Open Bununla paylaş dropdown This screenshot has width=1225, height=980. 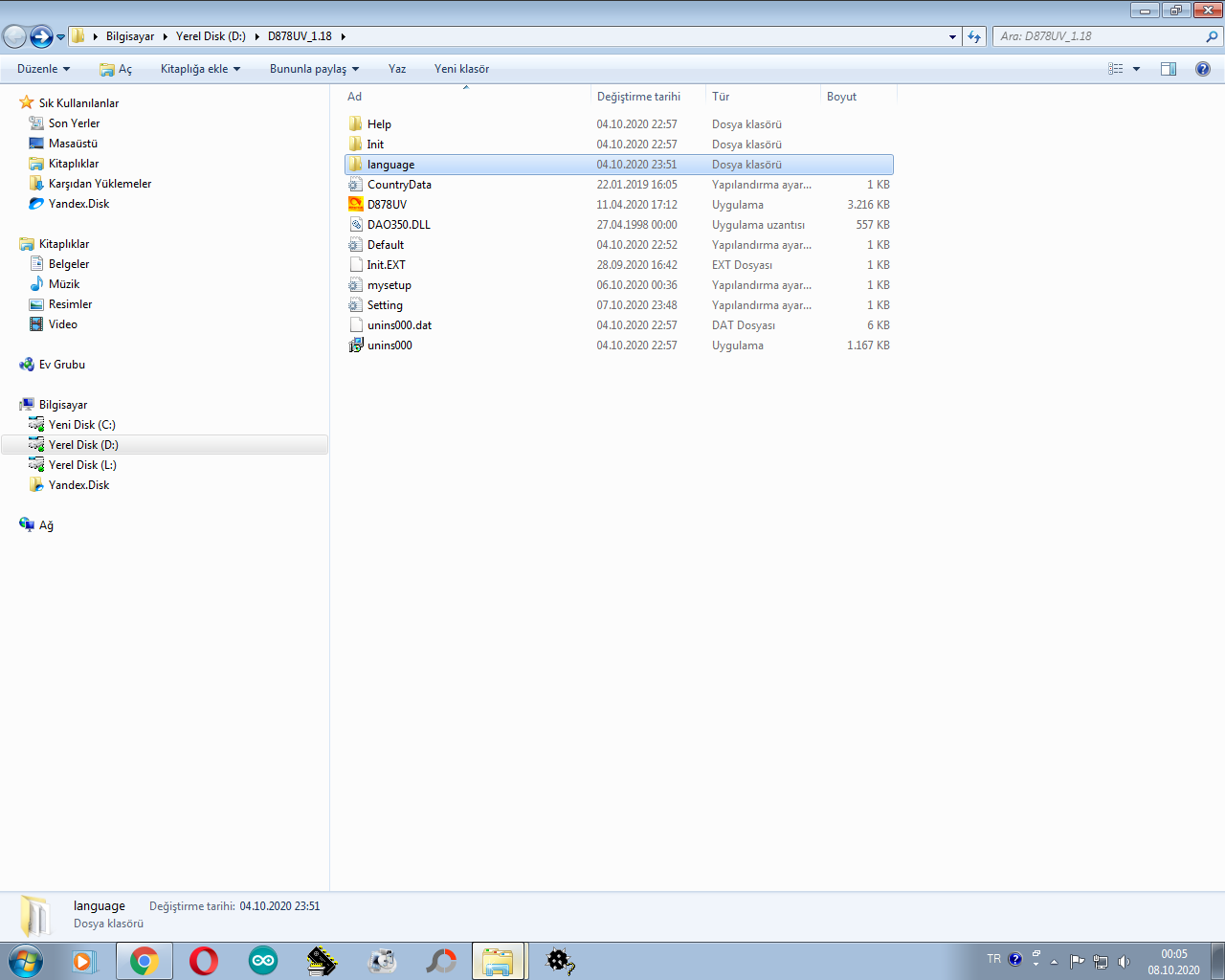(x=314, y=69)
